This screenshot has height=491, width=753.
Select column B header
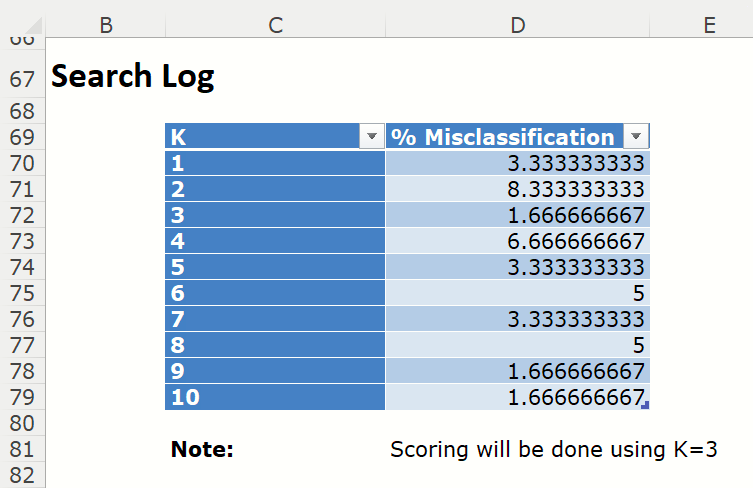pos(105,25)
